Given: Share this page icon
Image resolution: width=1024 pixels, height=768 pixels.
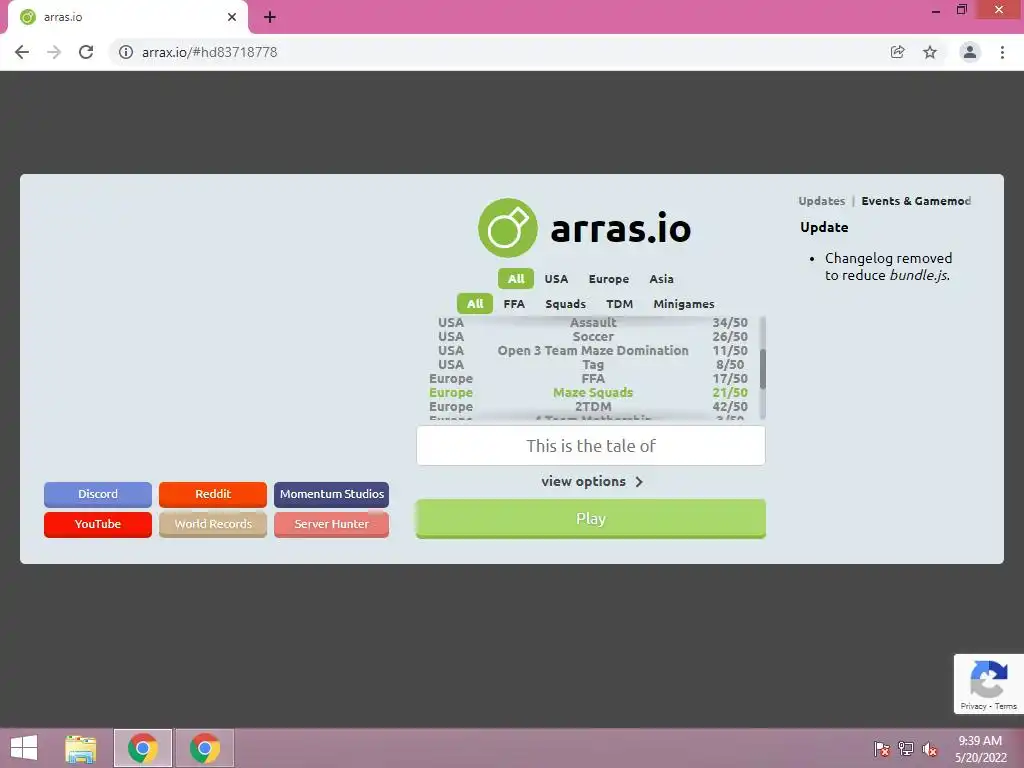Looking at the screenshot, I should pyautogui.click(x=898, y=52).
